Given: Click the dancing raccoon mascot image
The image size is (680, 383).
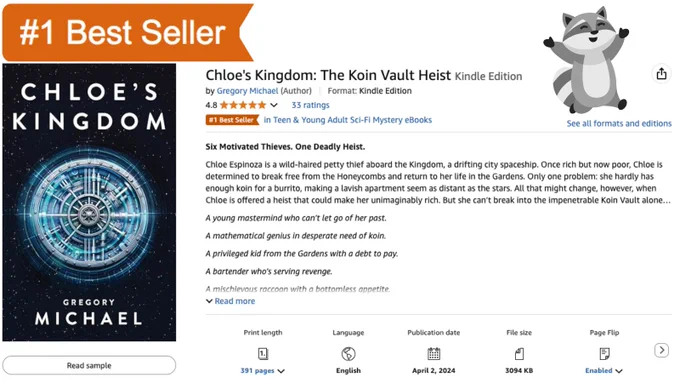Looking at the screenshot, I should [586, 61].
